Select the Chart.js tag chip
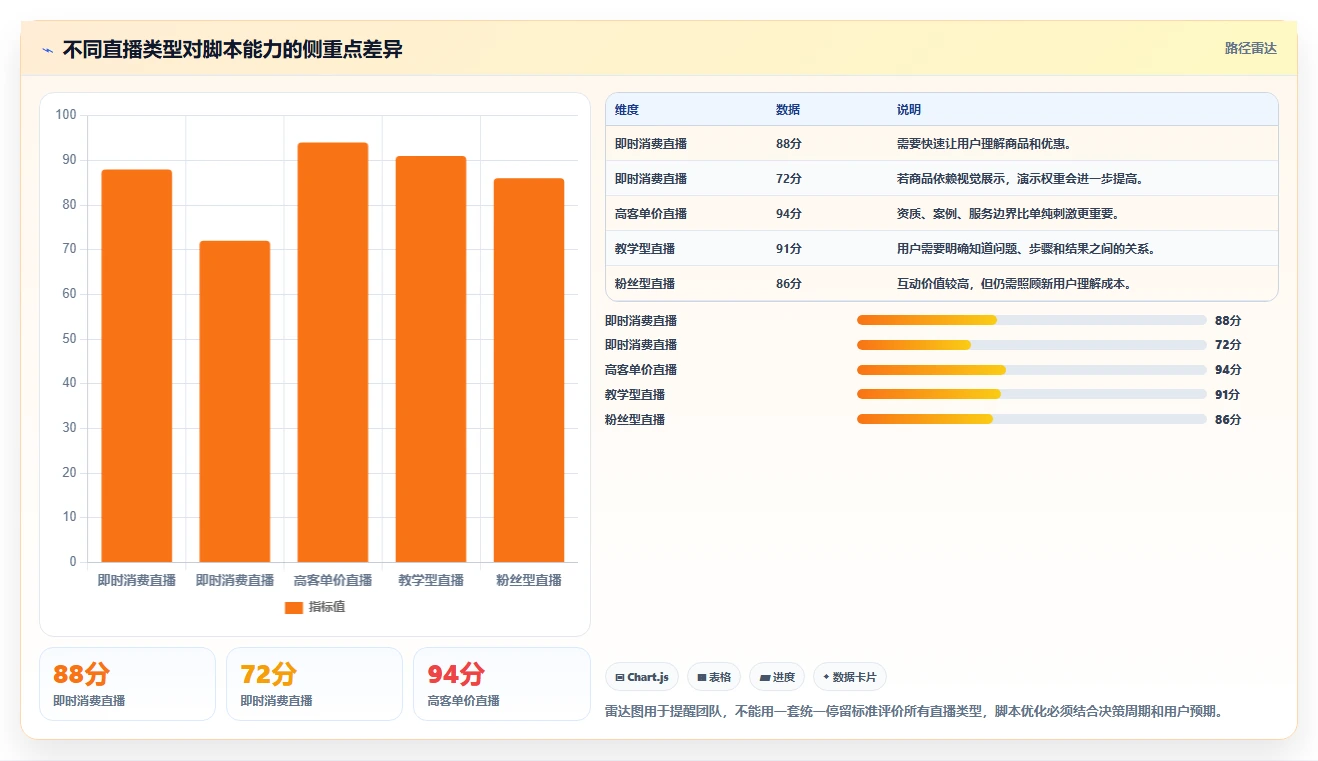The image size is (1318, 761). 642,677
